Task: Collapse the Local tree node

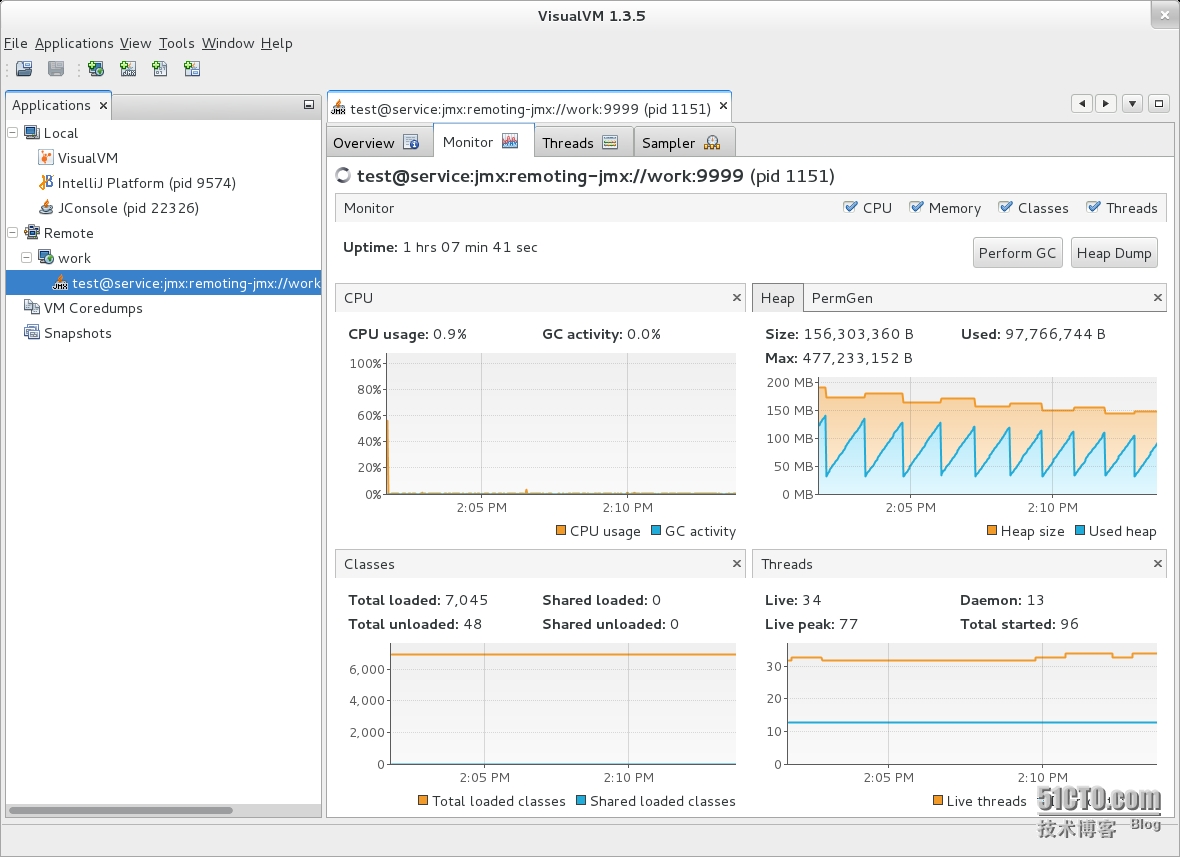Action: pos(13,132)
